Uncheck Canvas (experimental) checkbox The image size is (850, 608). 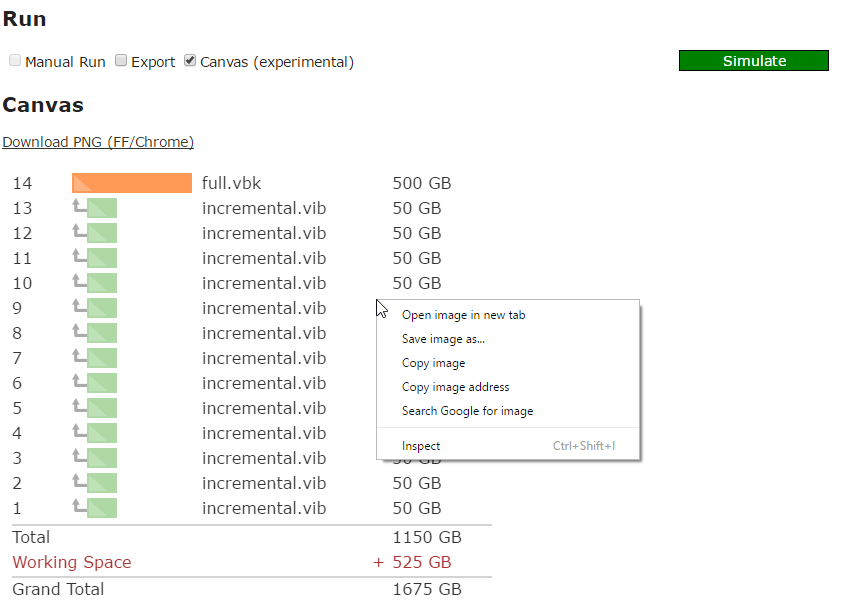190,60
